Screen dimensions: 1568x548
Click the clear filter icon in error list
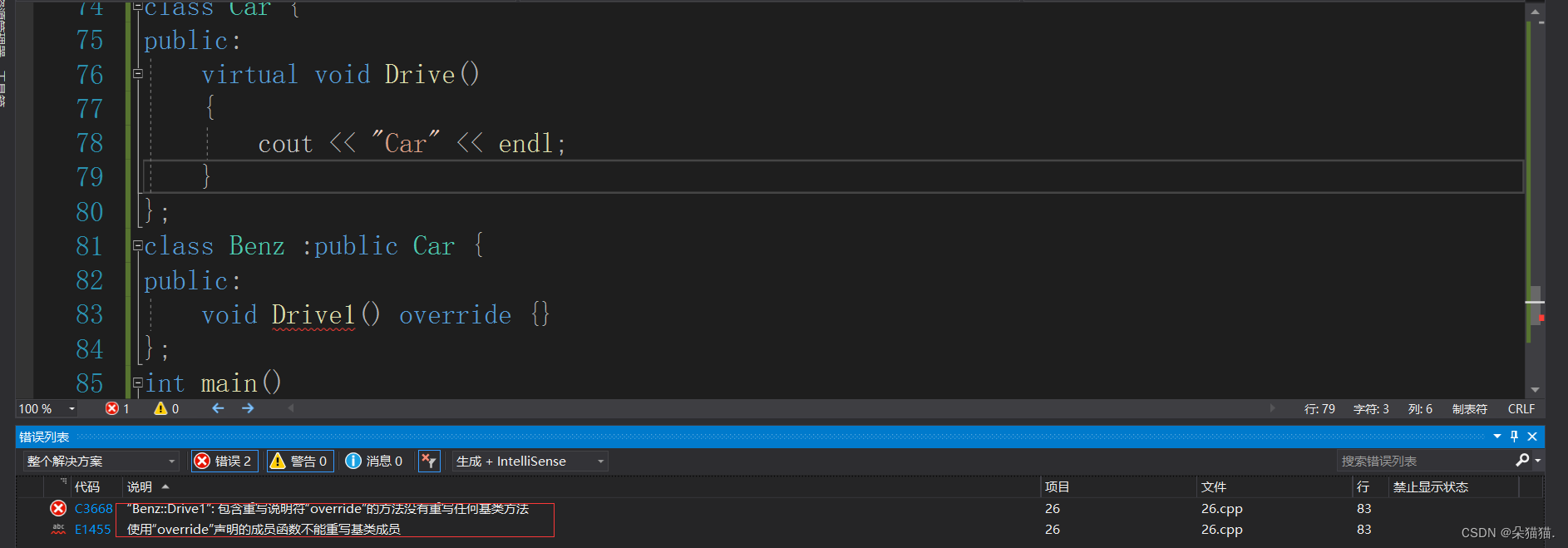pos(428,461)
